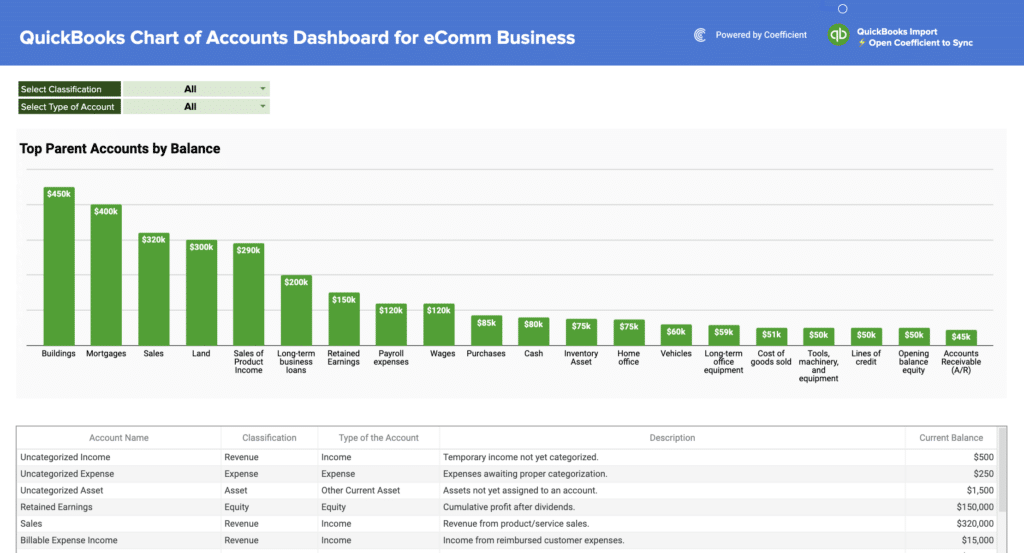Click the Select Classification label
The height and width of the screenshot is (553, 1024).
(x=69, y=89)
